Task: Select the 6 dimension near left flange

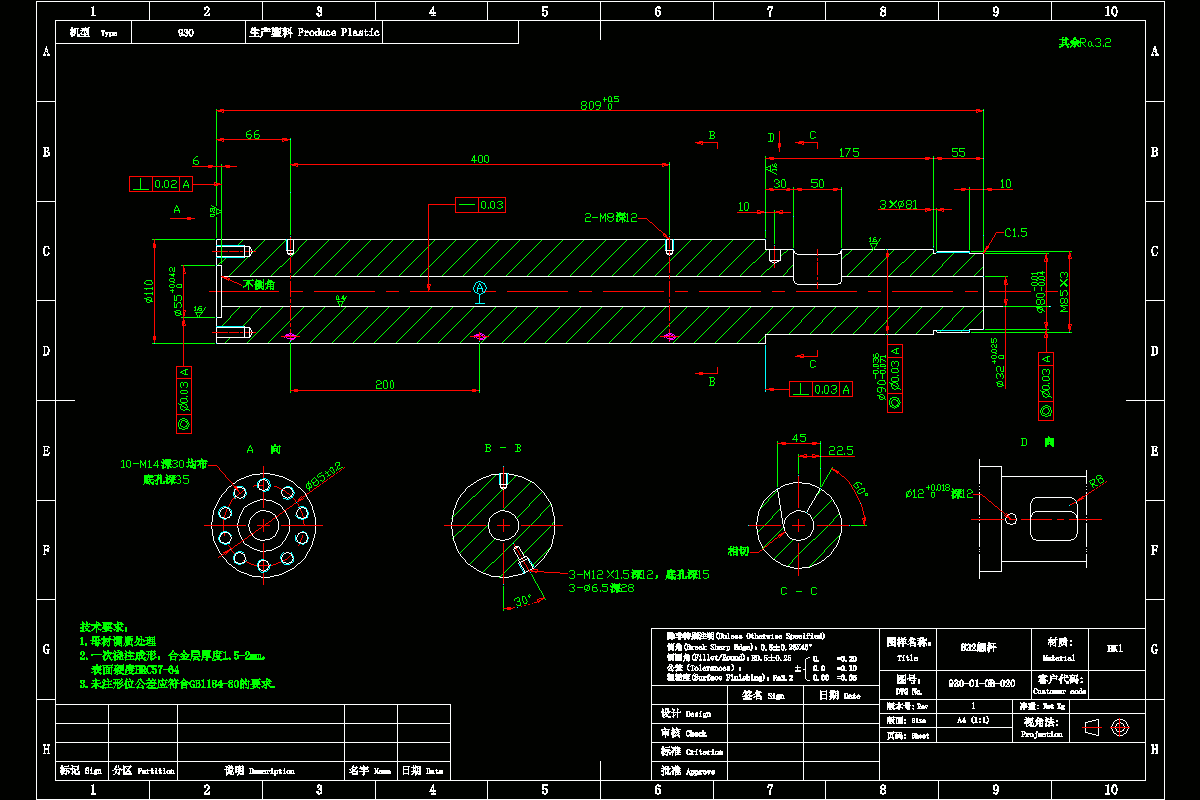Action: pyautogui.click(x=196, y=160)
